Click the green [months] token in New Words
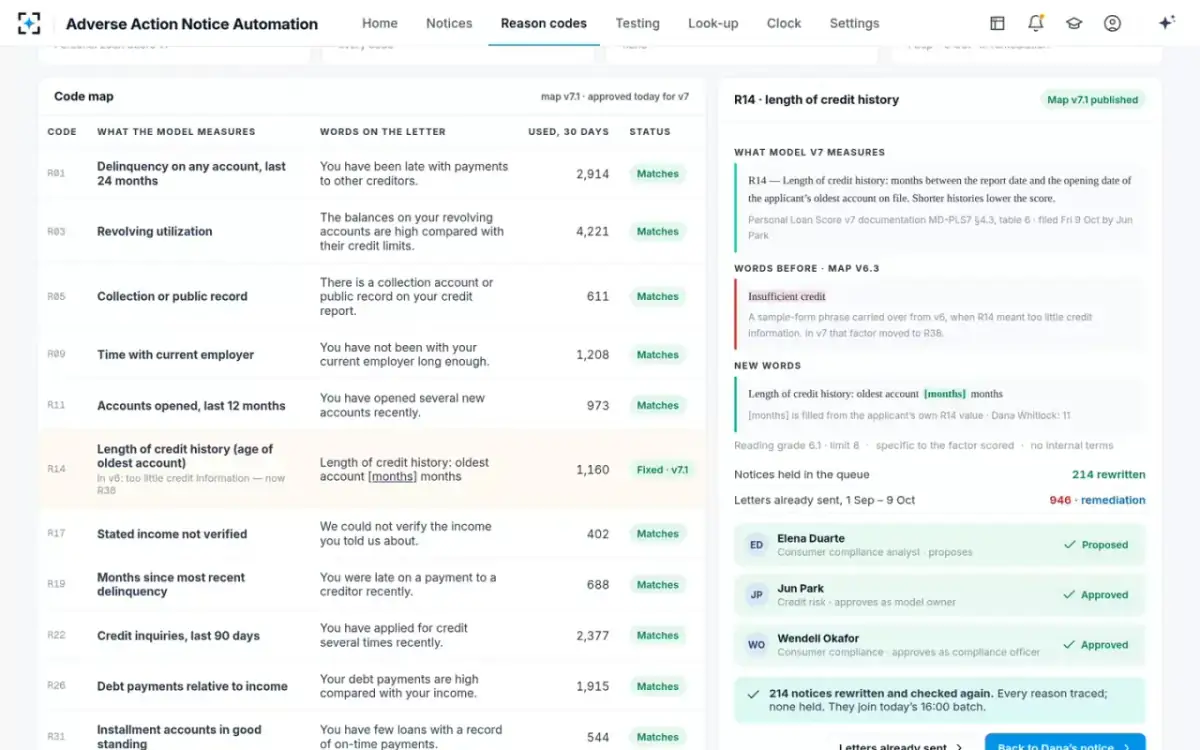The image size is (1200, 750). coord(944,394)
